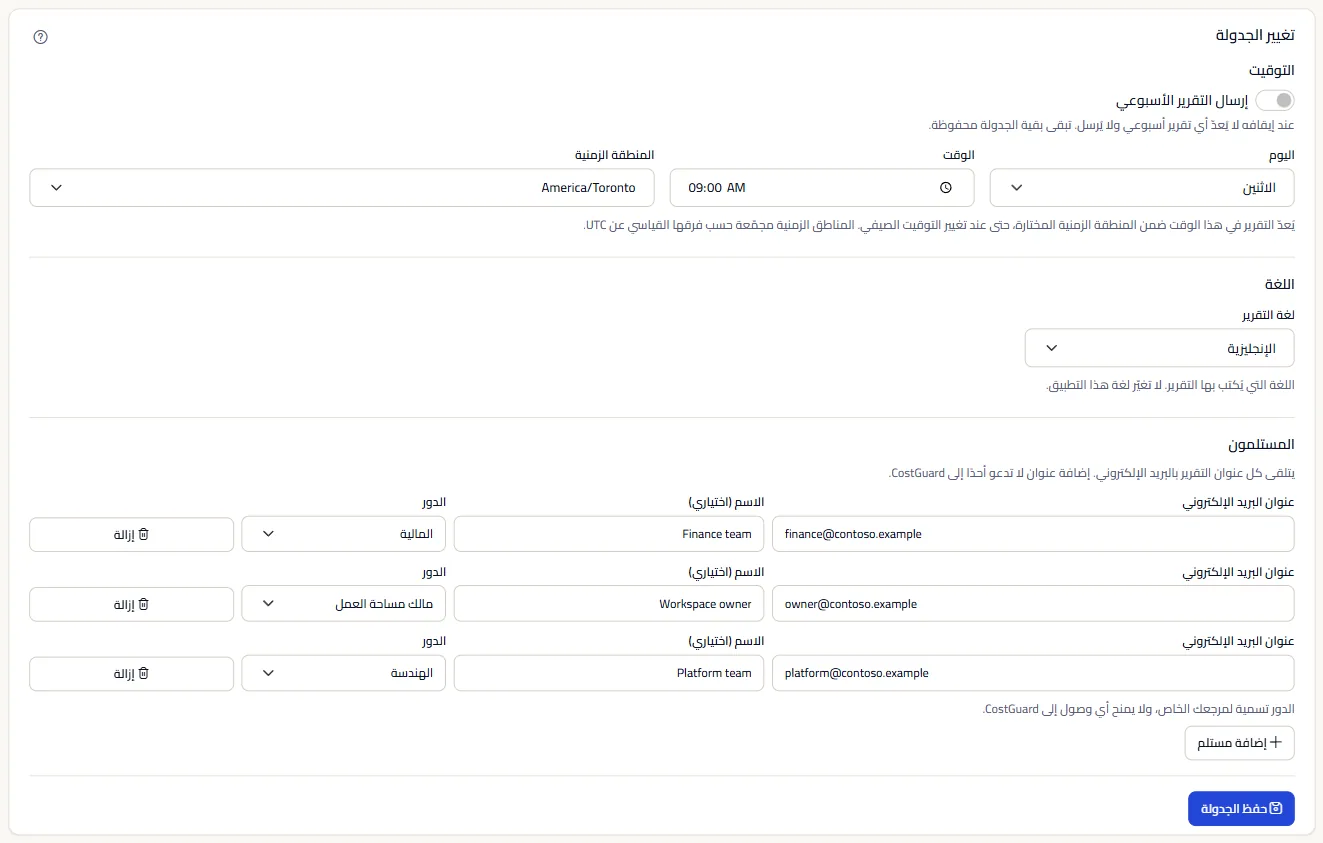Click trash icon in Workspace owner row
1323x843 pixels.
tap(143, 604)
